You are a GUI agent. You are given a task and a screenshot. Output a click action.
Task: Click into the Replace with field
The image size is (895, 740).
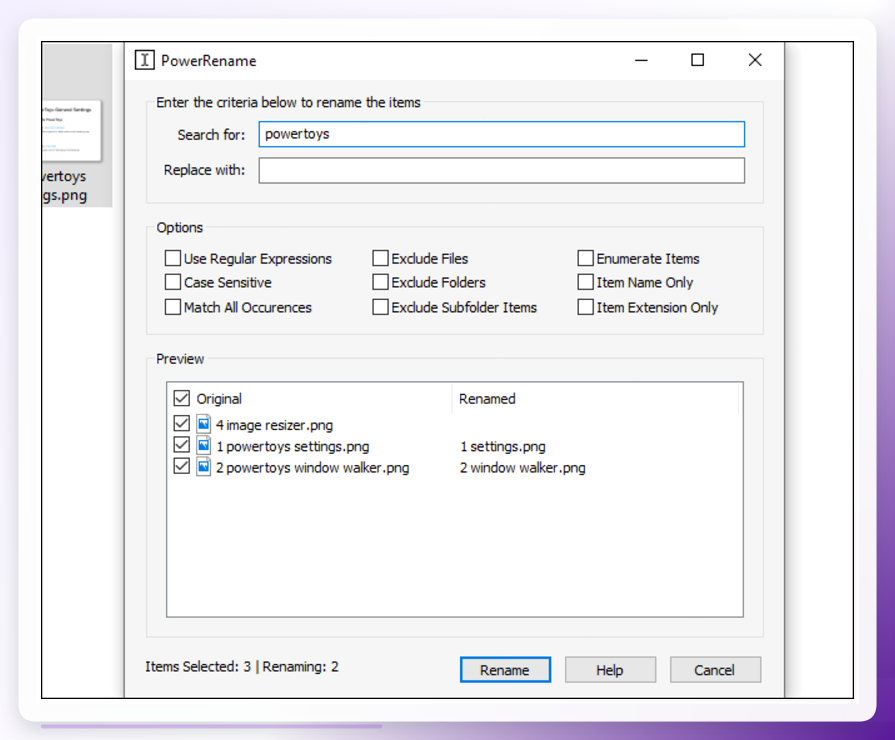502,170
